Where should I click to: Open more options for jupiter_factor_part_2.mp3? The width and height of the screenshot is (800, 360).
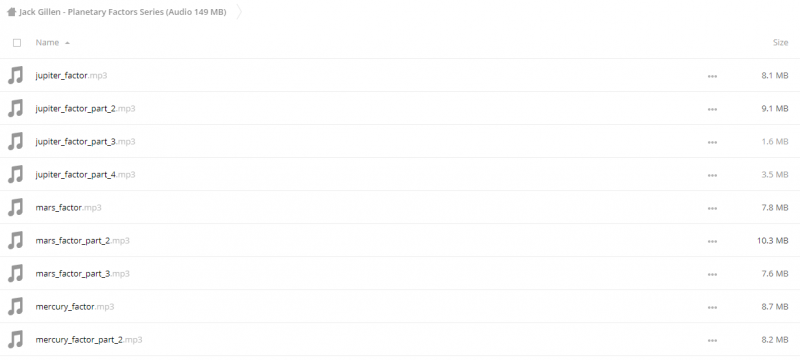point(712,109)
